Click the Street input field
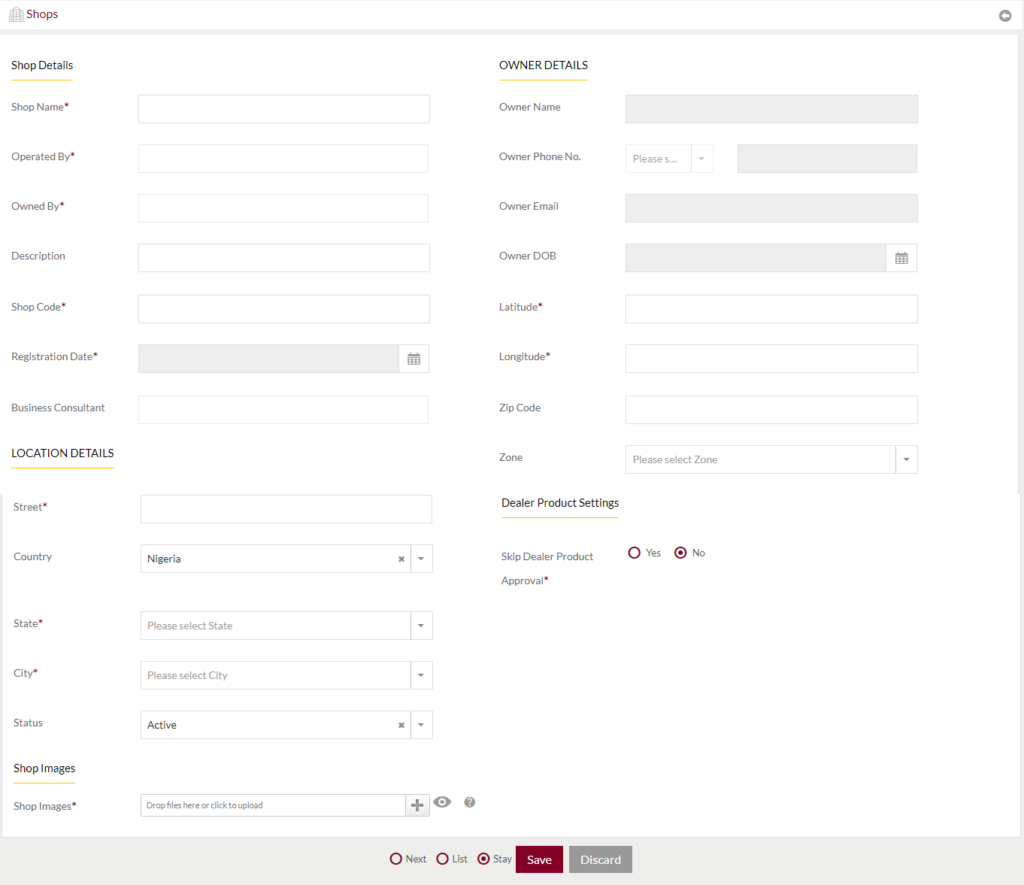Image resolution: width=1024 pixels, height=885 pixels. click(286, 509)
